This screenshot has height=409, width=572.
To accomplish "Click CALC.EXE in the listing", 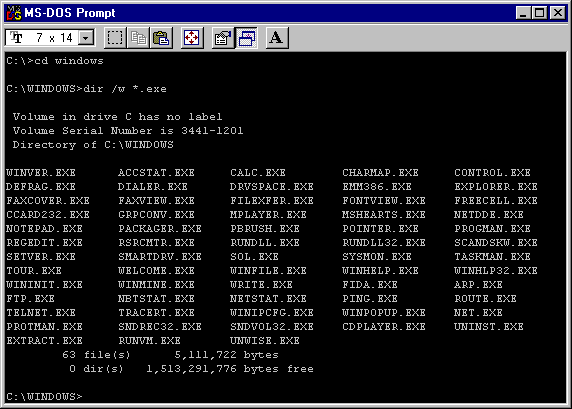I will pos(258,173).
